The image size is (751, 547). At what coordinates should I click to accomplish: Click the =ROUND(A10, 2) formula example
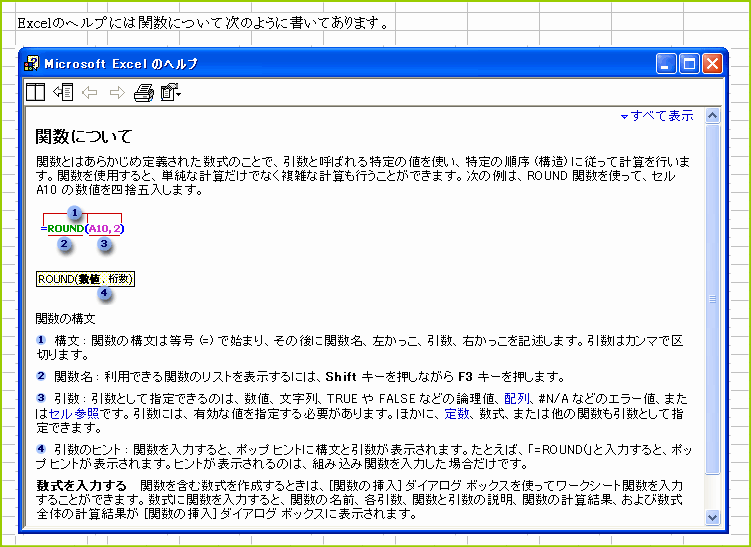[82, 228]
